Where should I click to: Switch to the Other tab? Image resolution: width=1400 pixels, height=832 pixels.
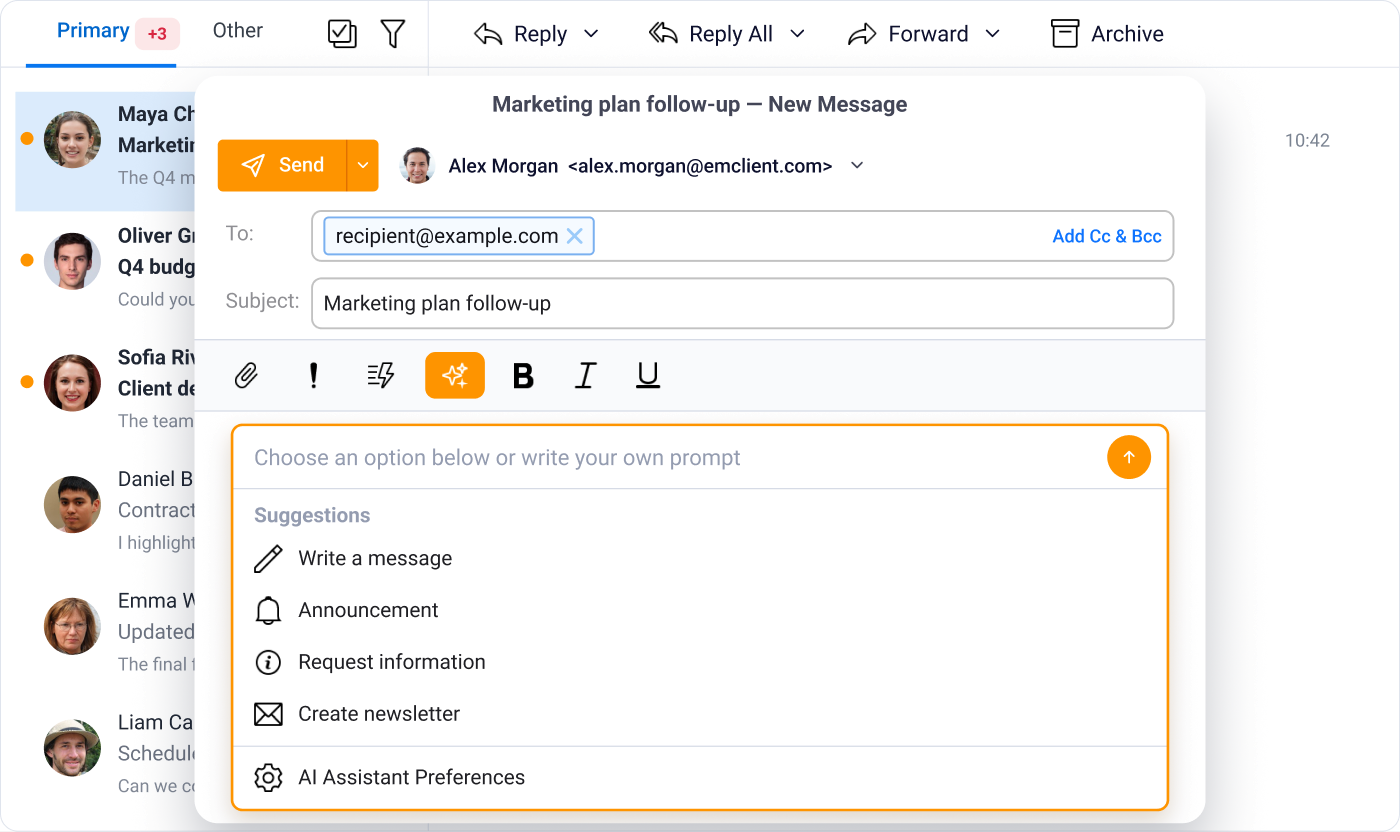coord(238,31)
